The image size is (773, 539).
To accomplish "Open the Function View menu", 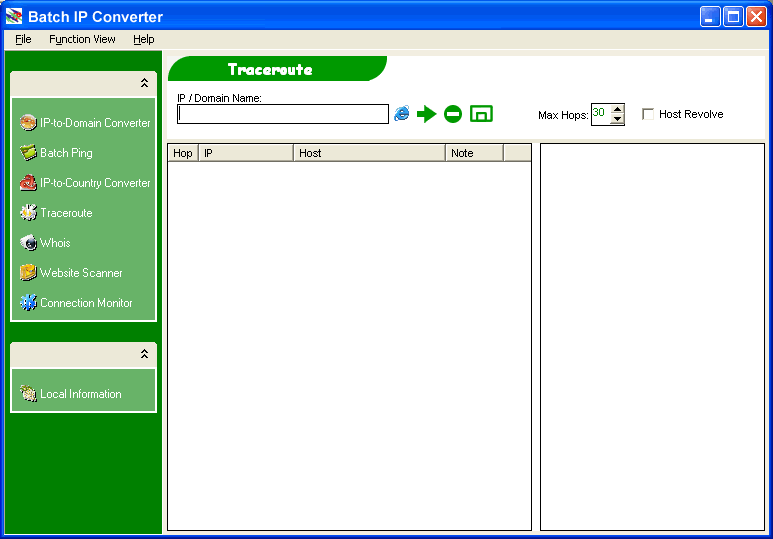I will (x=82, y=39).
